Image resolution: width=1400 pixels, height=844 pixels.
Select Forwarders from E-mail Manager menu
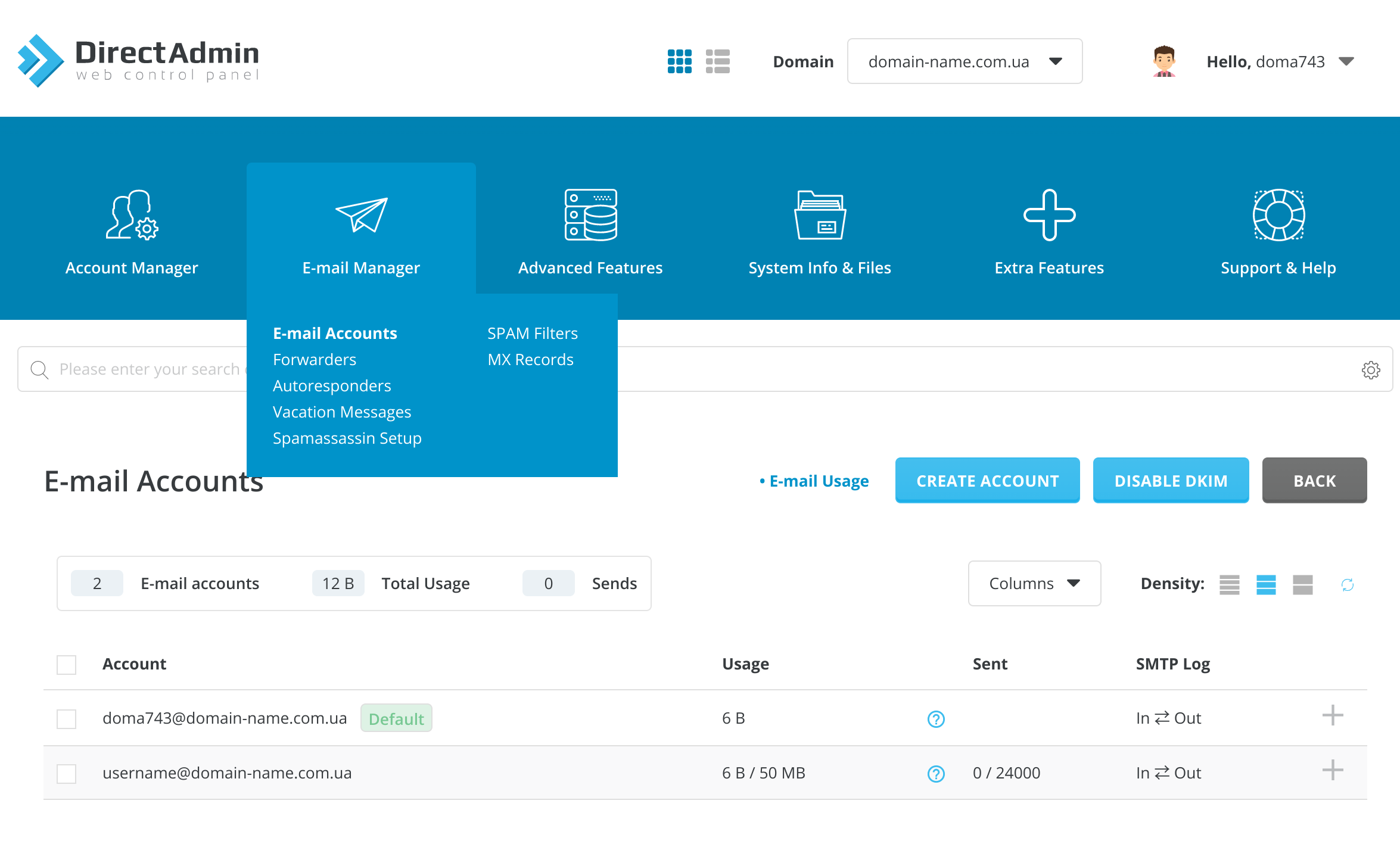tap(315, 360)
